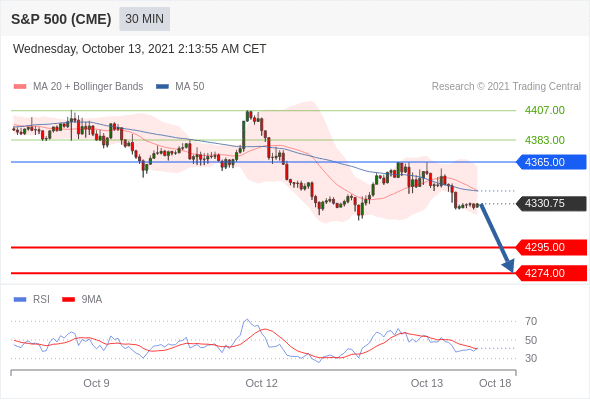Screen dimensions: 590x400
Task: Click the blue downward forecast arrow head
Action: [x=509, y=266]
